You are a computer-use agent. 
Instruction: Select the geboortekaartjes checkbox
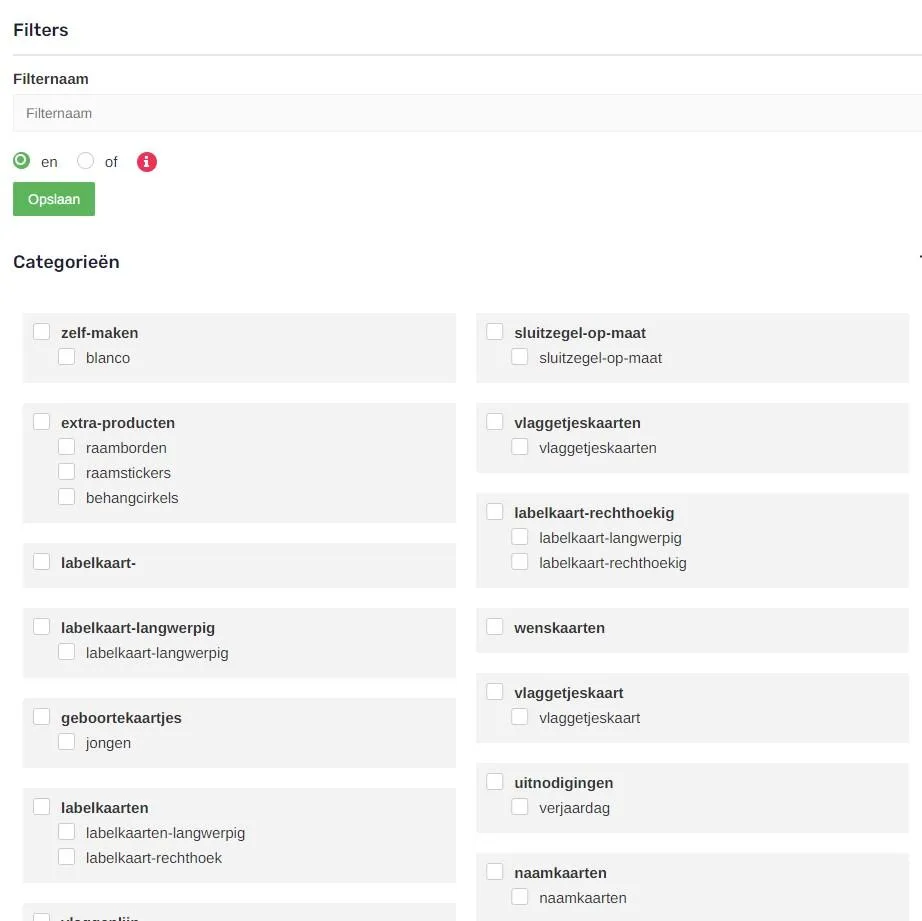pos(41,716)
